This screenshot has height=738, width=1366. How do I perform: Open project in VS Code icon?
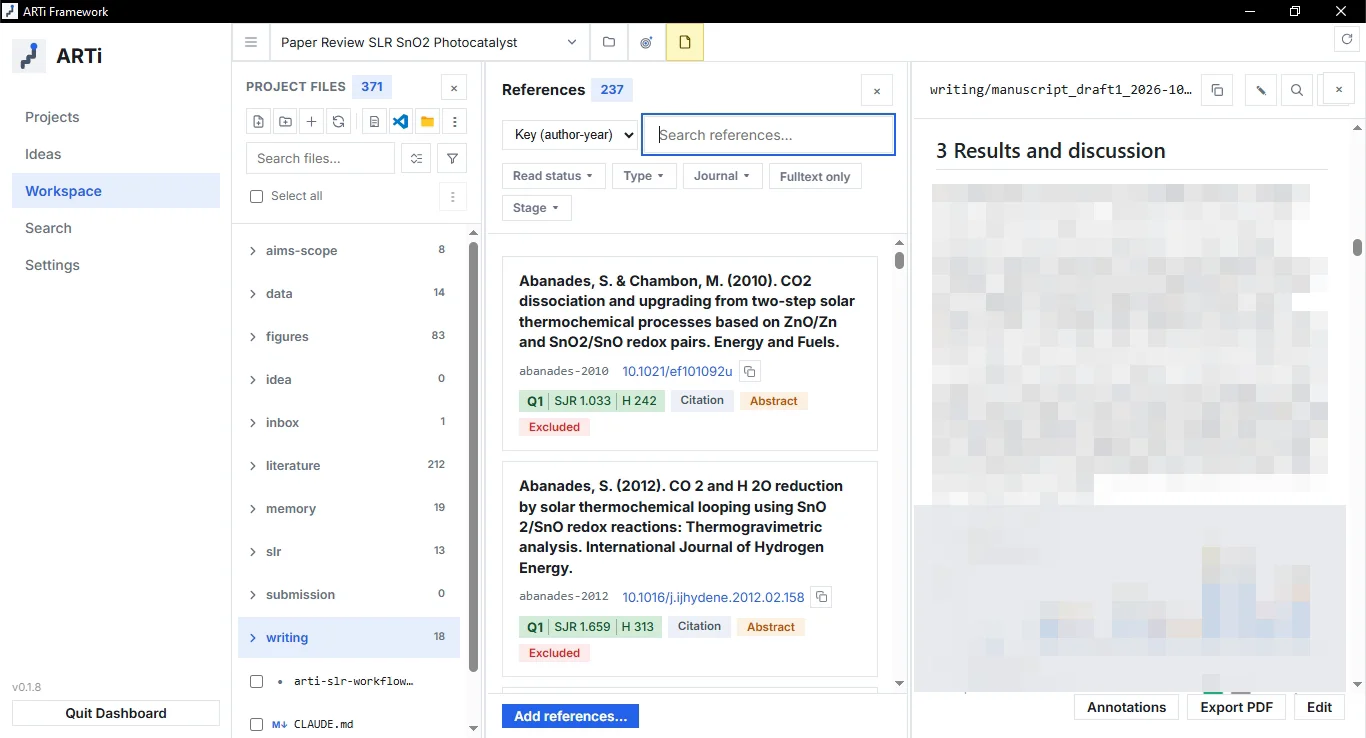click(x=401, y=121)
